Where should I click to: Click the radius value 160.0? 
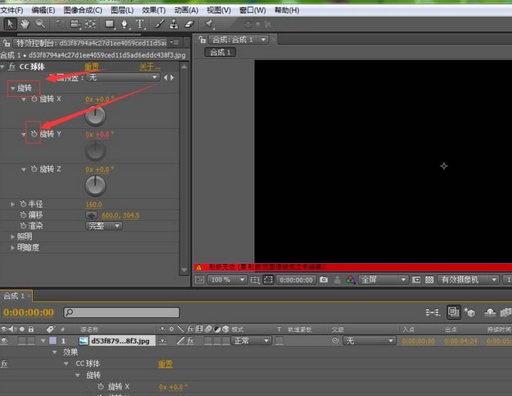[x=94, y=204]
